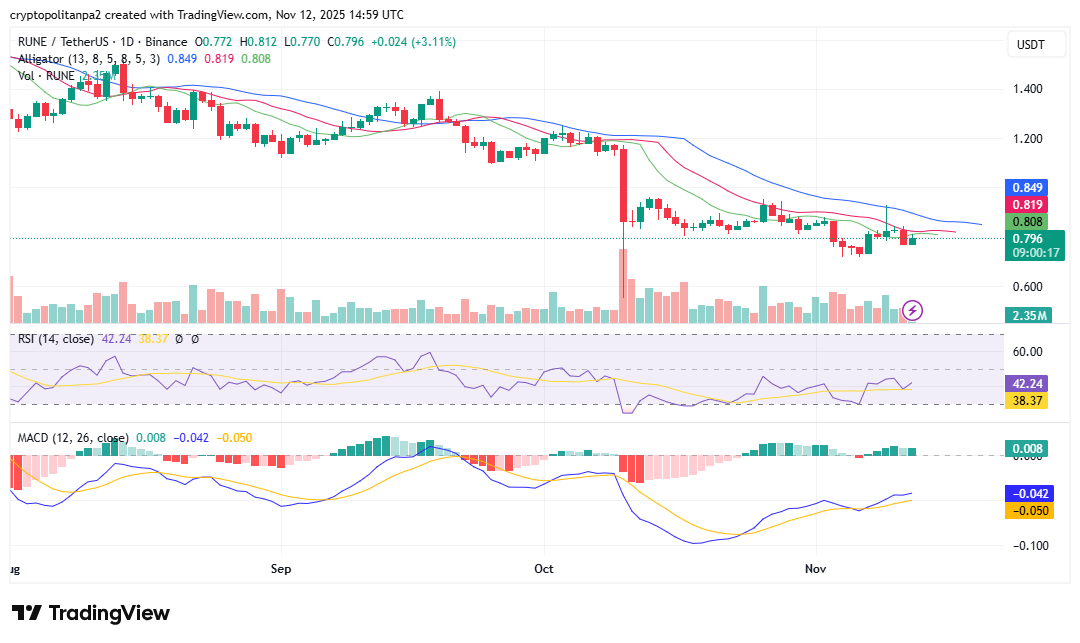1080x643 pixels.
Task: Click the 0.008 MACD histogram value label
Action: click(1027, 448)
